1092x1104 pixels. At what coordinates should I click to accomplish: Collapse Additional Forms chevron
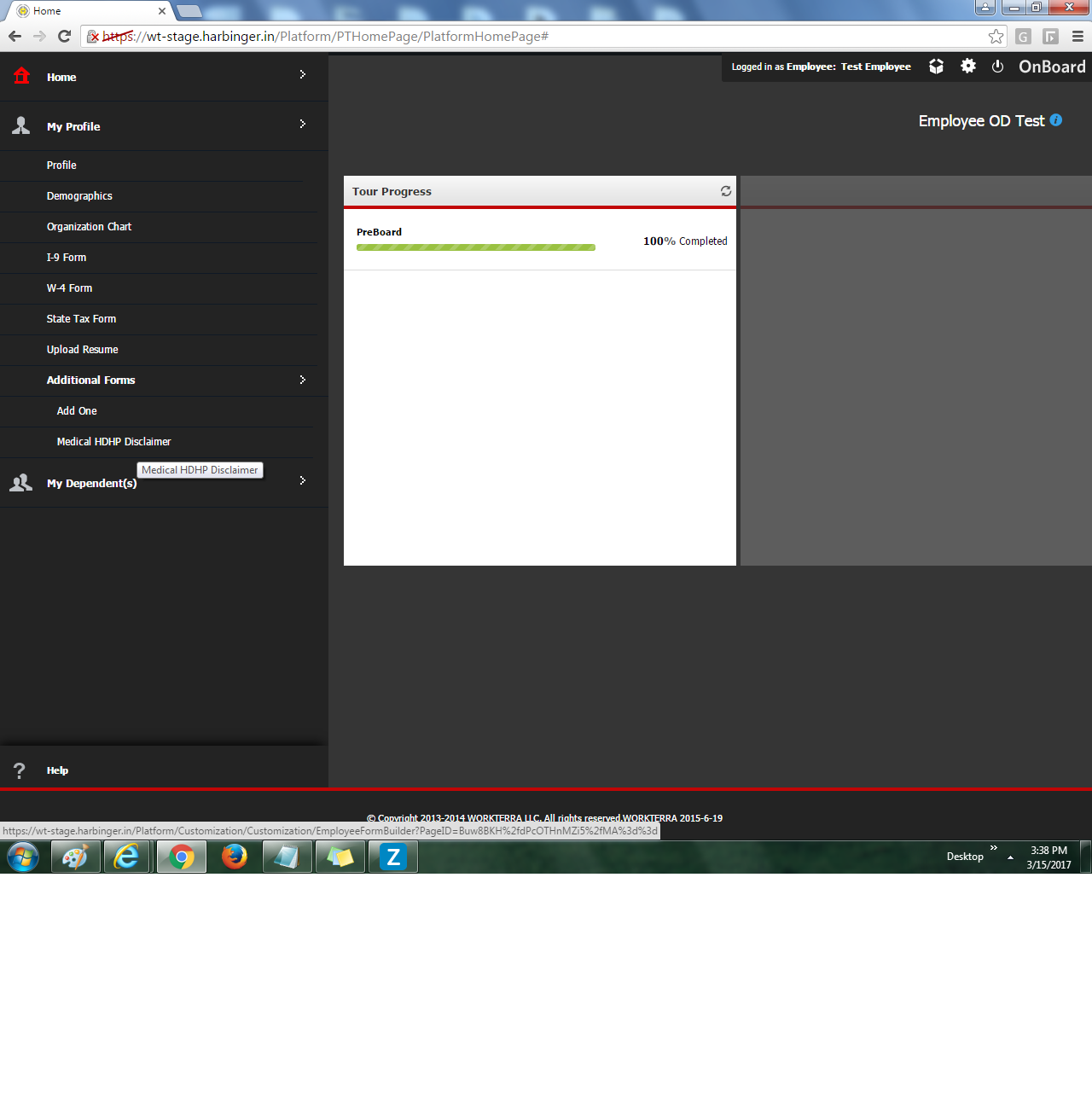coord(302,379)
